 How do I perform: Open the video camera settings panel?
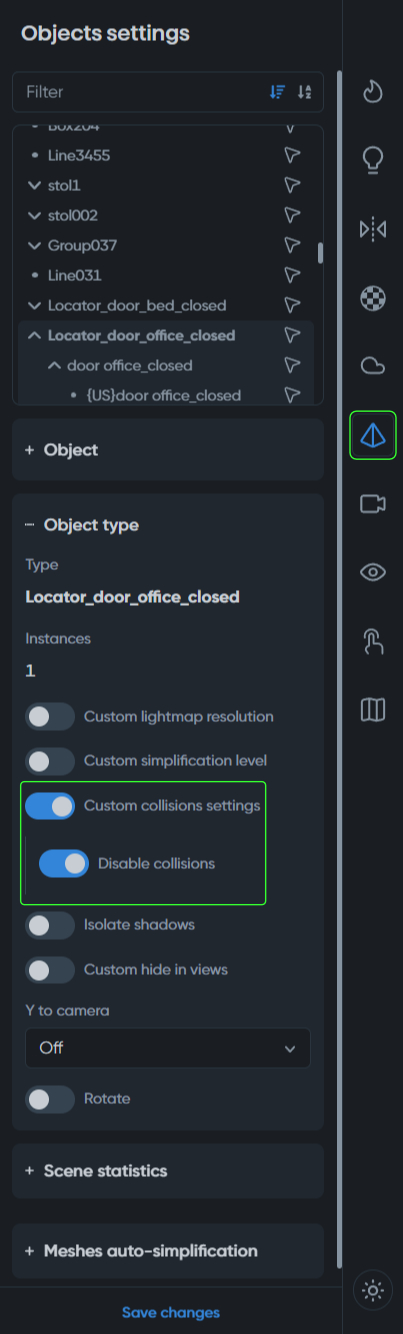coord(373,504)
